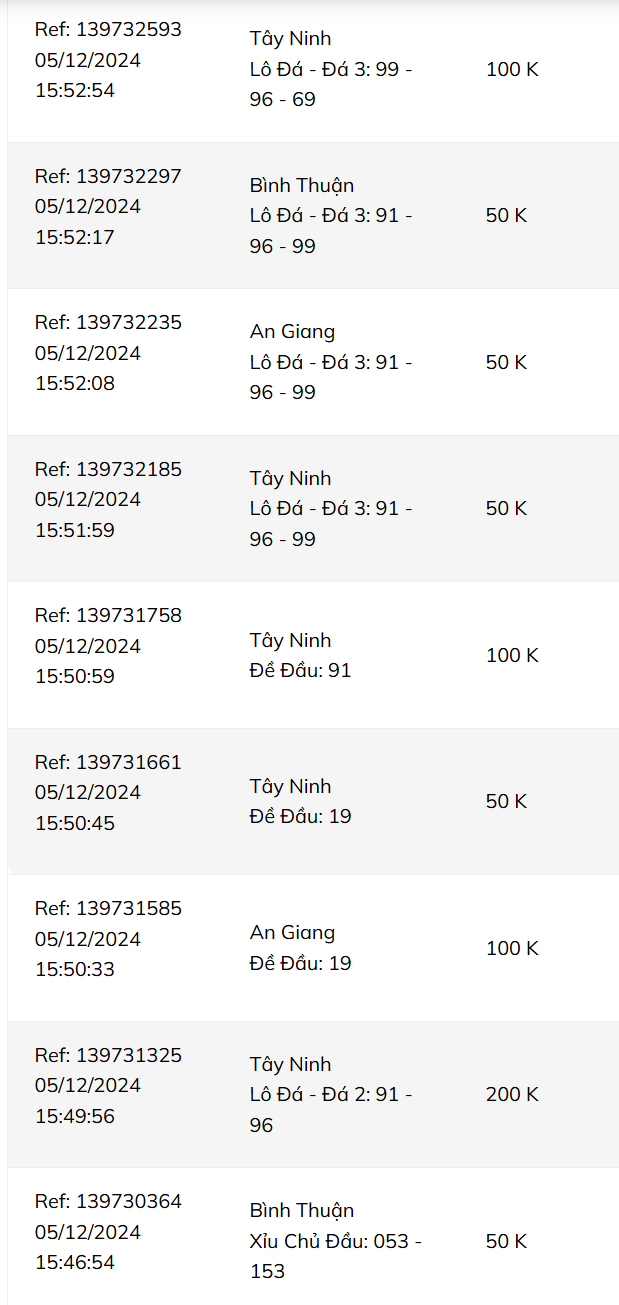Open bet entry Ref: 139732185
Viewport: 619px width, 1305px height.
[108, 469]
